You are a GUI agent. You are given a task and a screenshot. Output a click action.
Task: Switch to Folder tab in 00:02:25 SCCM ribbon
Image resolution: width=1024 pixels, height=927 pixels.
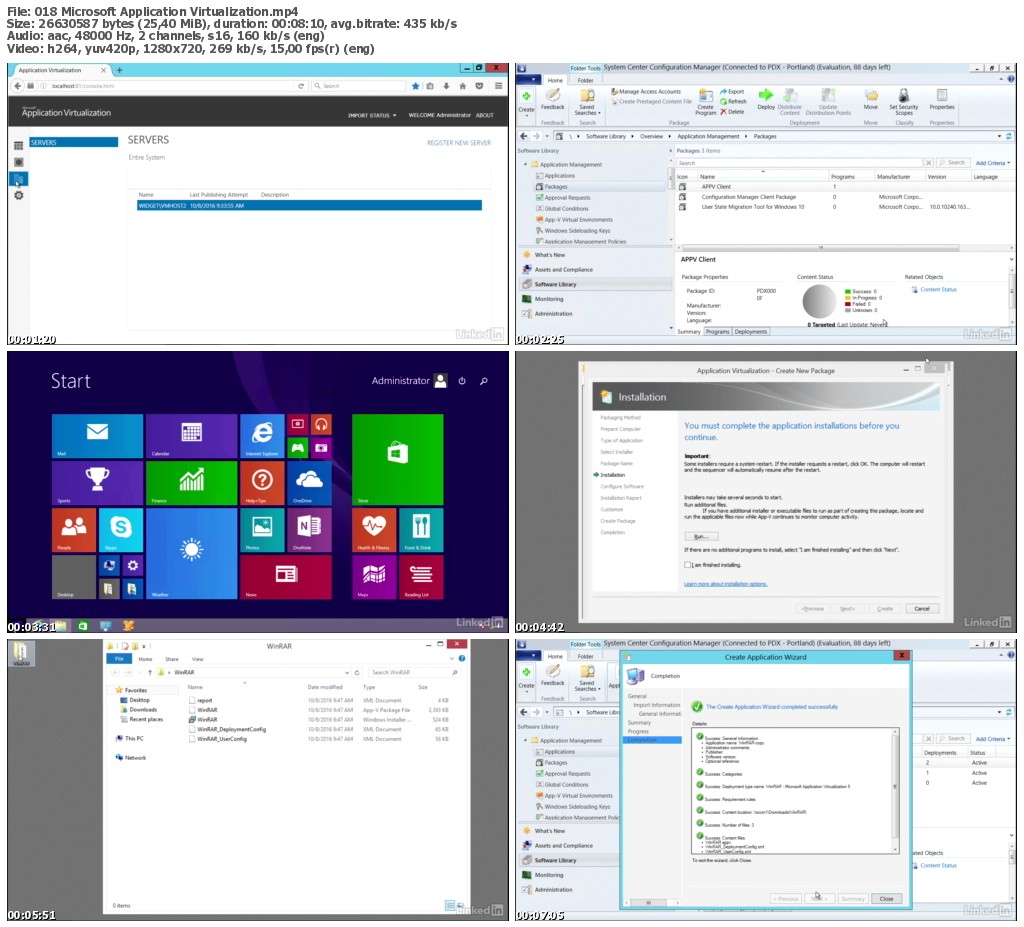pos(585,80)
